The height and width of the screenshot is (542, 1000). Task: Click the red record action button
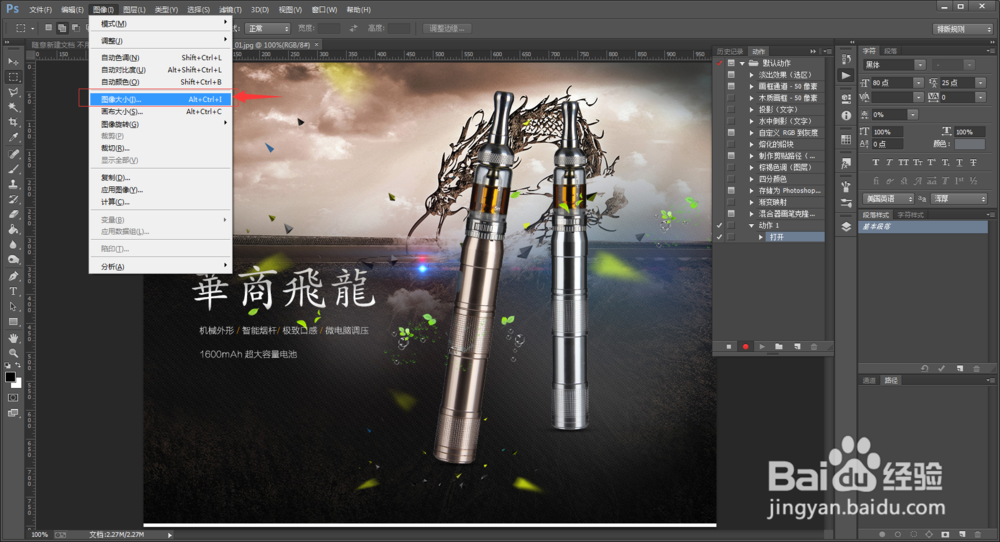(745, 347)
